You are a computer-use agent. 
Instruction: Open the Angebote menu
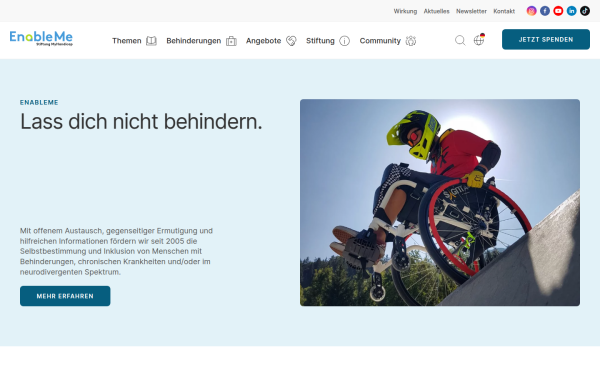click(x=263, y=41)
